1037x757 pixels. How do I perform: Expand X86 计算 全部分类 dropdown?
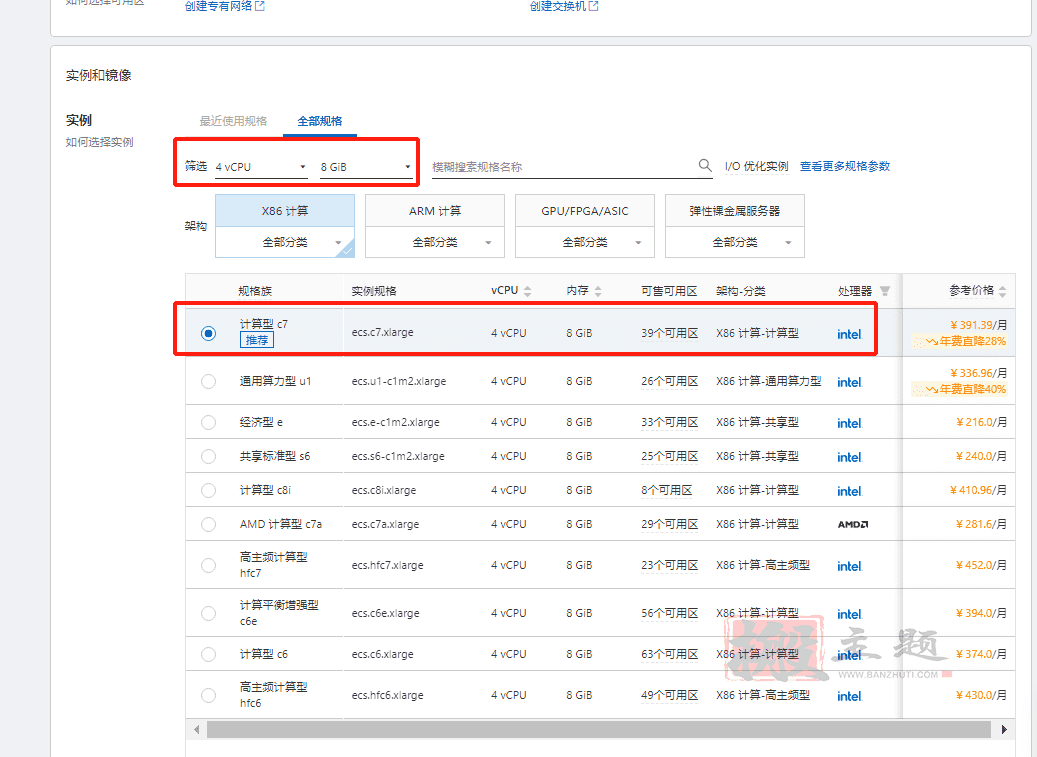click(x=285, y=243)
